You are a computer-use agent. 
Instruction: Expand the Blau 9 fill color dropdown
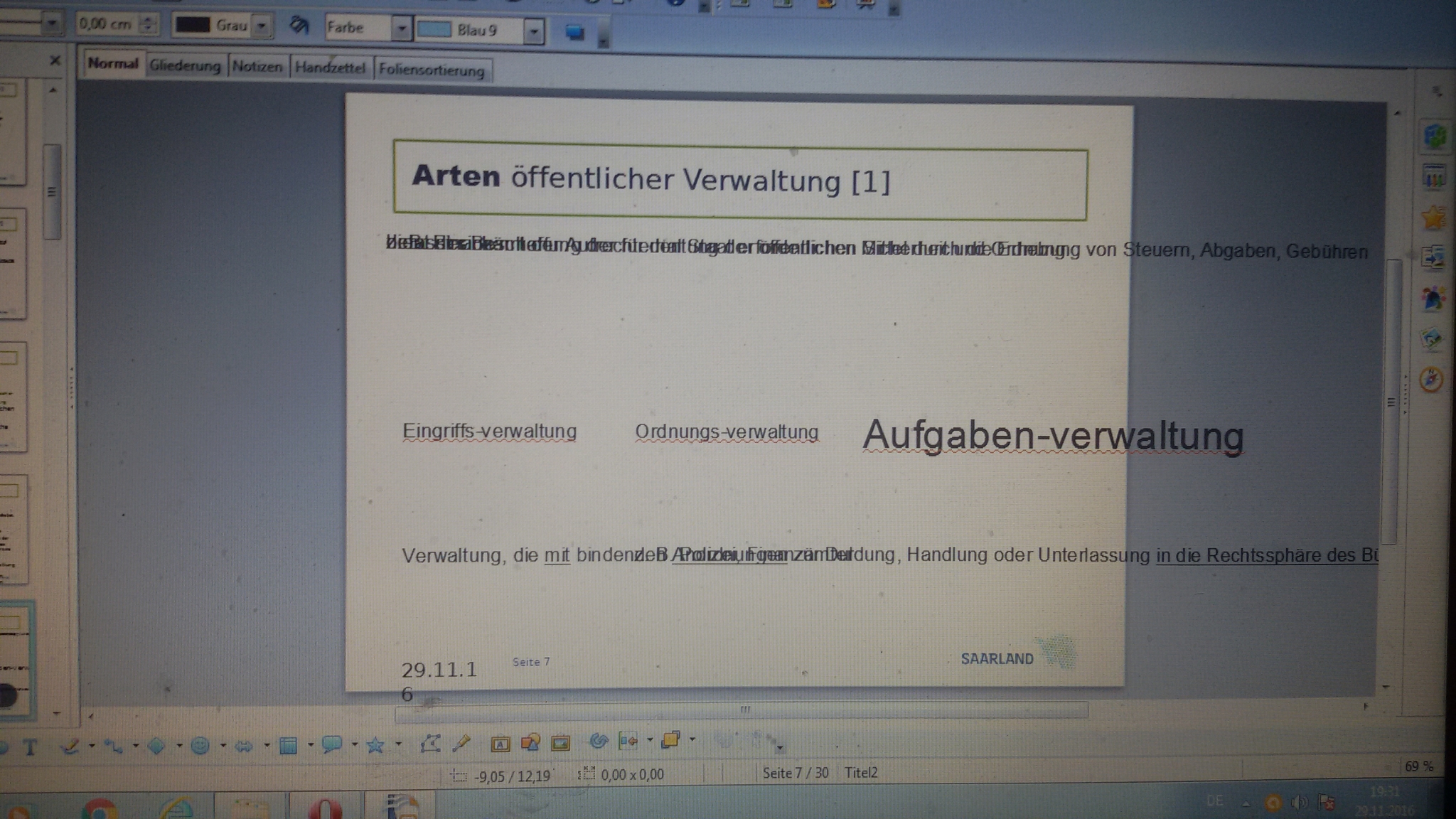pyautogui.click(x=533, y=31)
